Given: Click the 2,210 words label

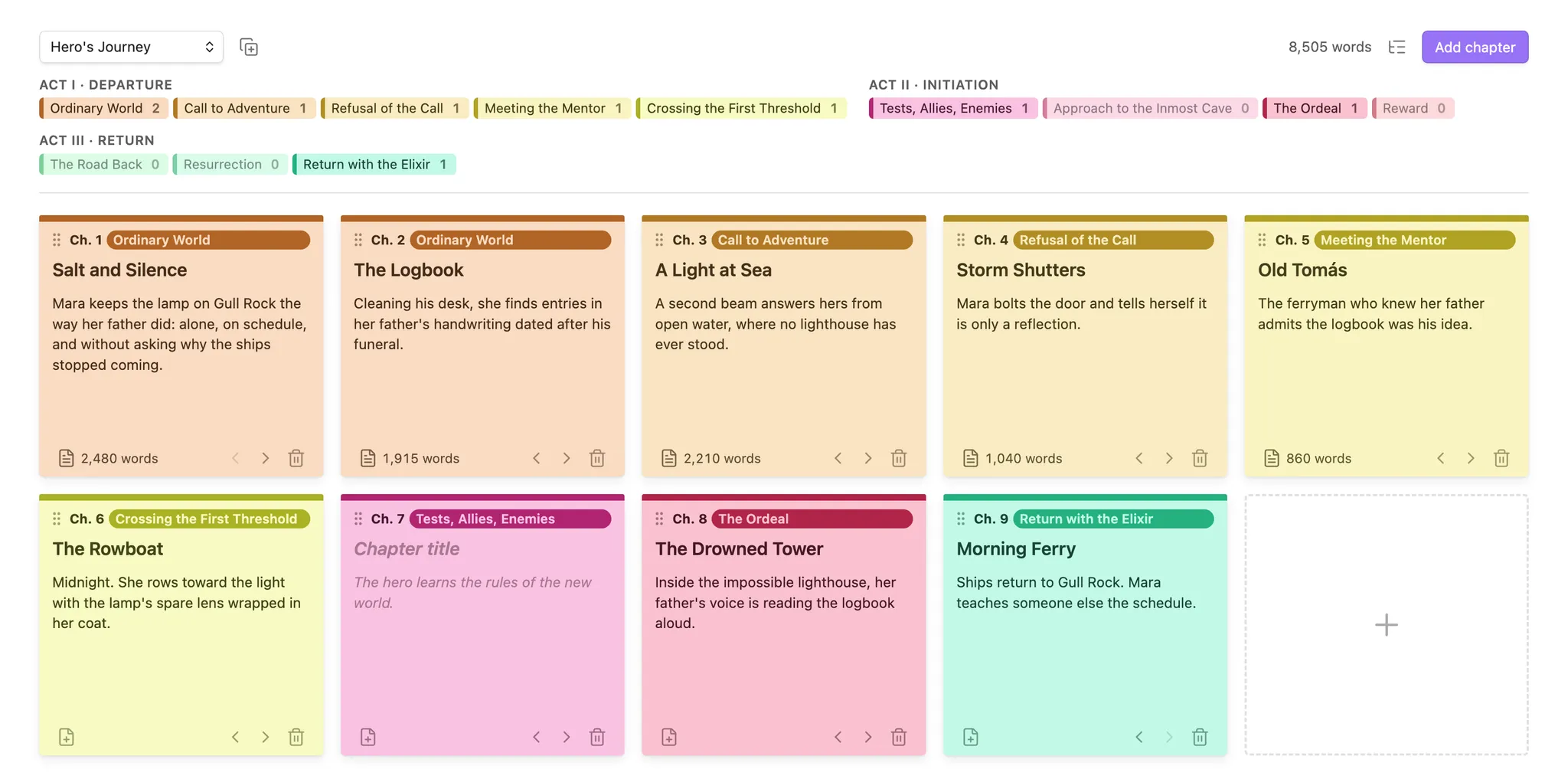Looking at the screenshot, I should pyautogui.click(x=722, y=458).
